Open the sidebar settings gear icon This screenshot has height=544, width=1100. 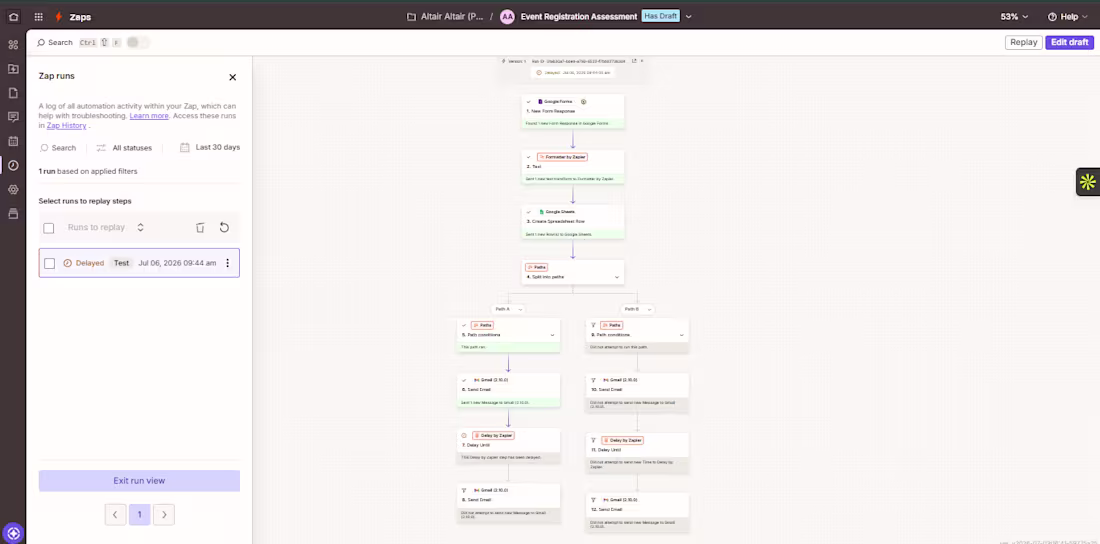[x=13, y=190]
